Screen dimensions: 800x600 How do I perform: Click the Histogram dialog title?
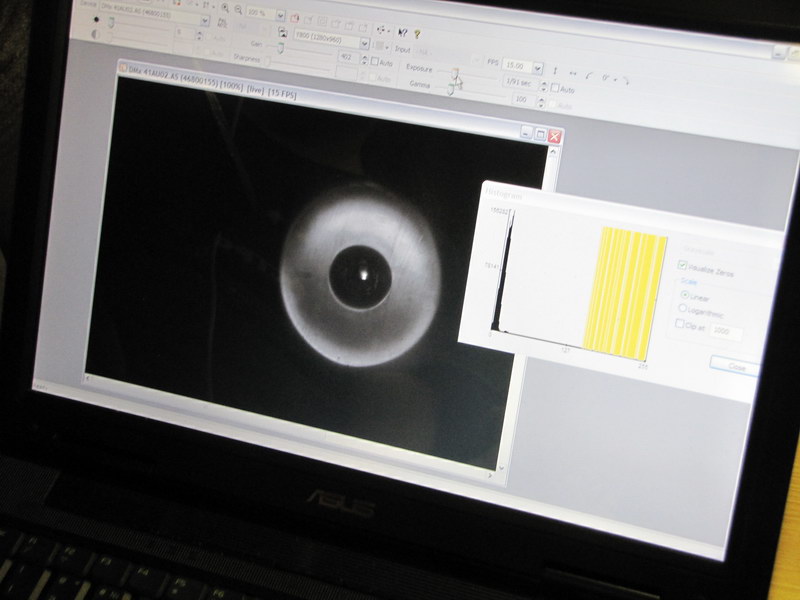[503, 193]
